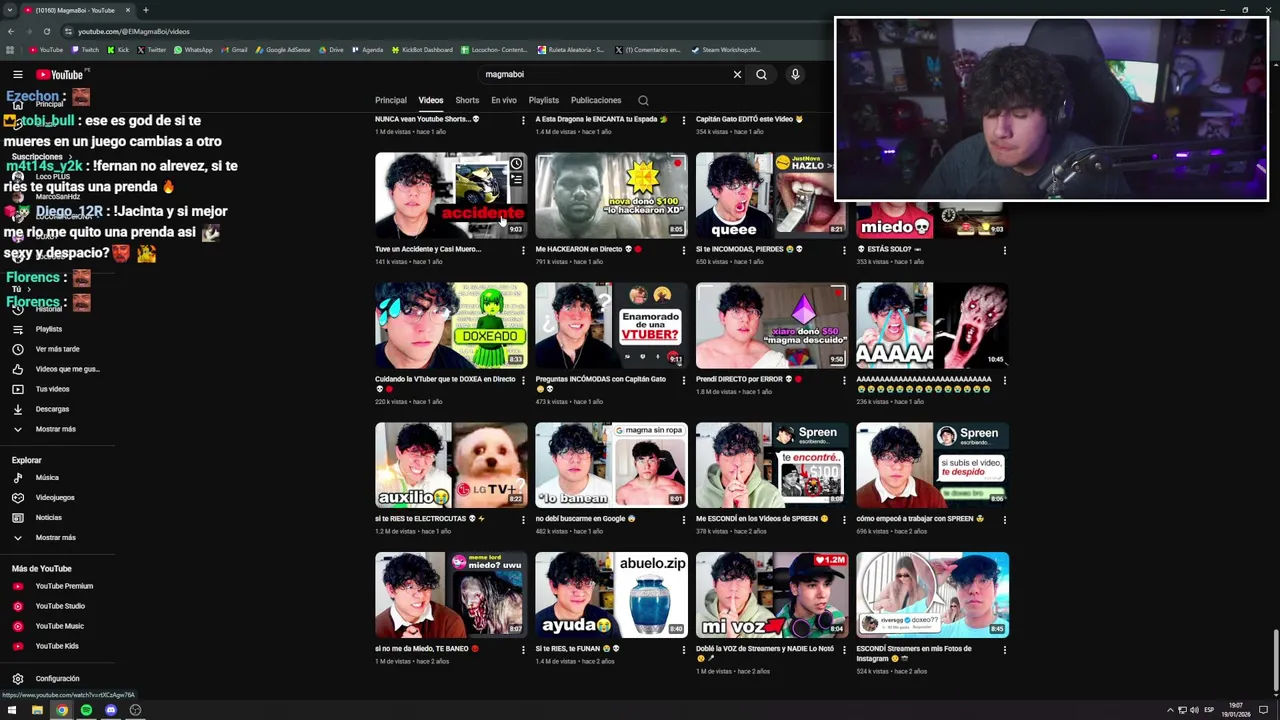
Task: Open a new browser tab with plus
Action: pyautogui.click(x=145, y=10)
